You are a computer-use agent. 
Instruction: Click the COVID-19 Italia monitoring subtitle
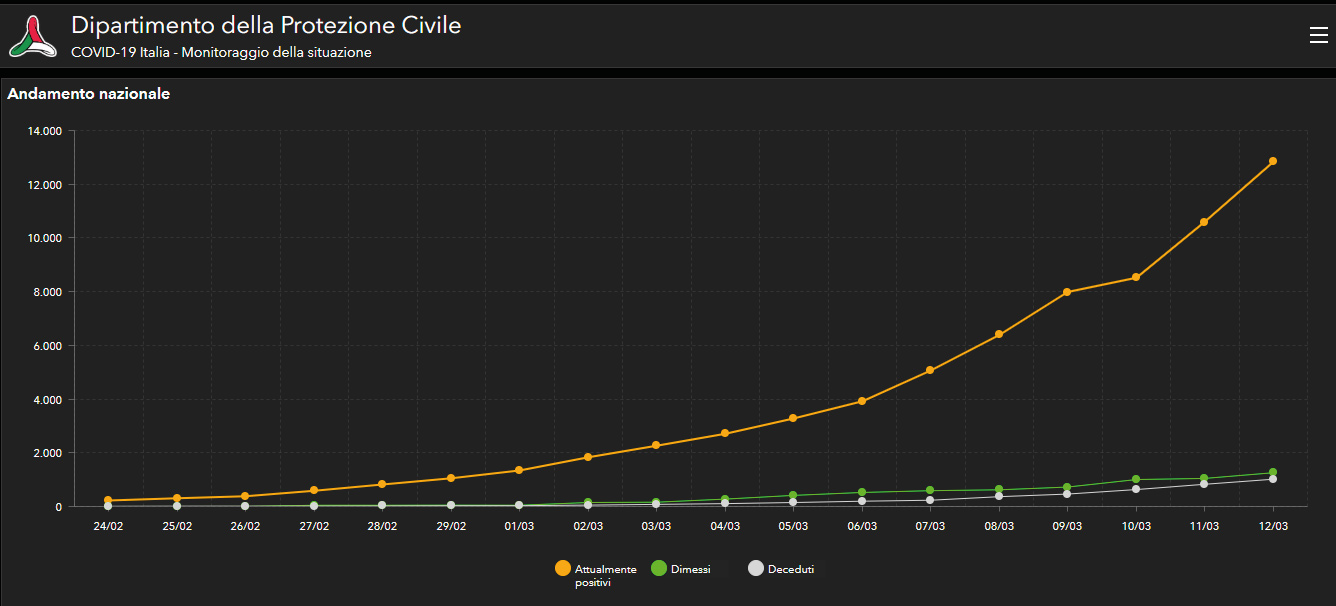point(221,52)
